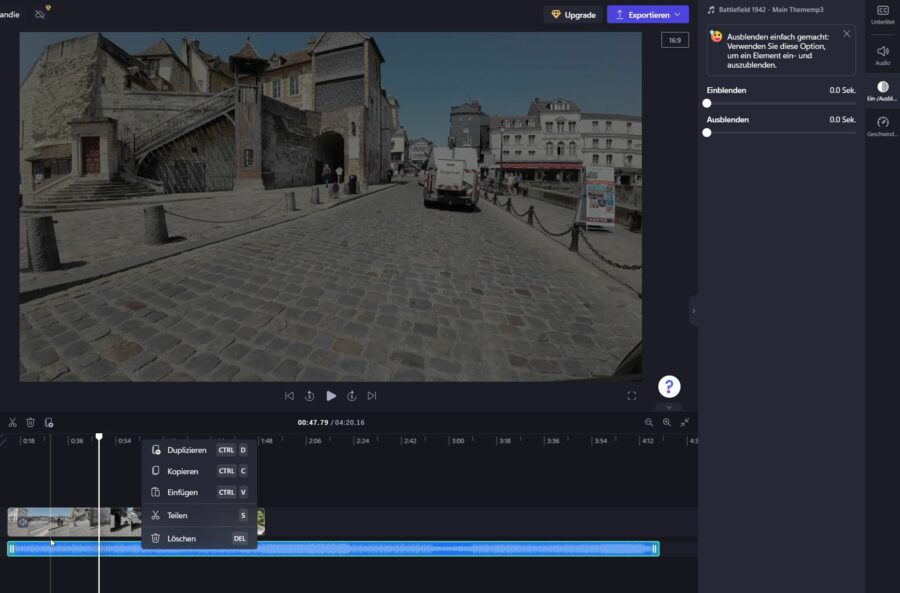Open the Exportieren dropdown arrow
The height and width of the screenshot is (593, 900).
[x=676, y=14]
